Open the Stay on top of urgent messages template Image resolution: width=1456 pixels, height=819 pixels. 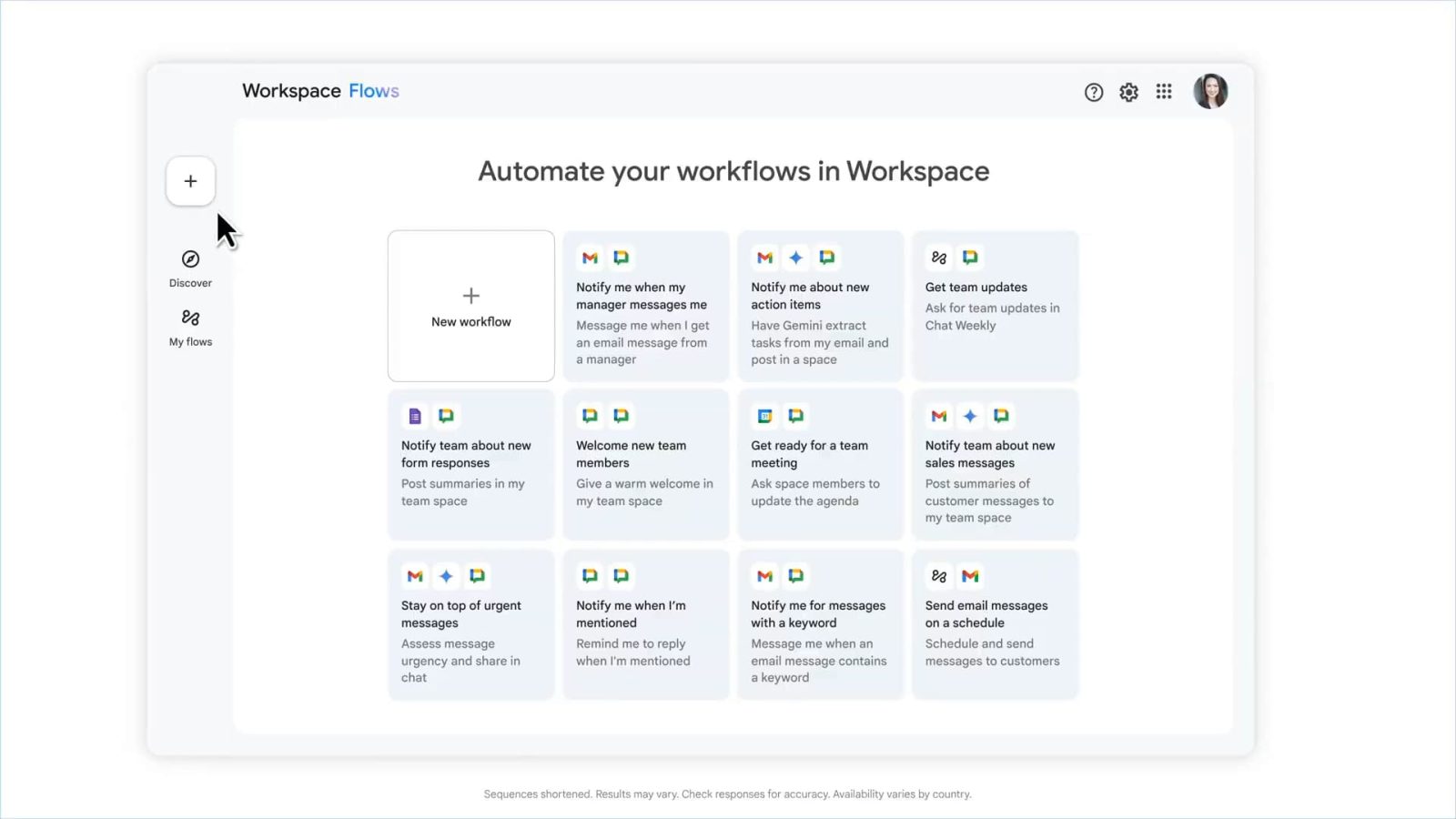(470, 623)
